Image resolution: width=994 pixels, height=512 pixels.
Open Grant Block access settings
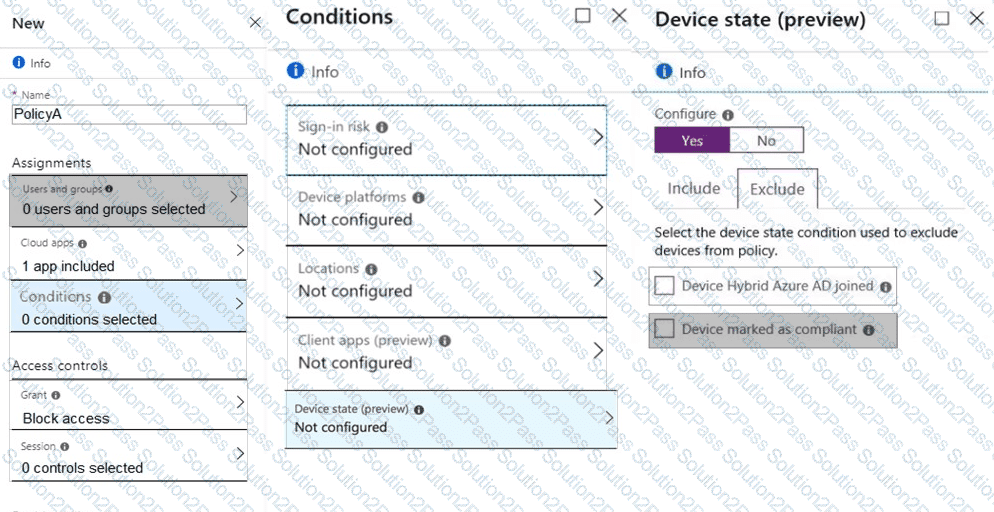[128, 407]
